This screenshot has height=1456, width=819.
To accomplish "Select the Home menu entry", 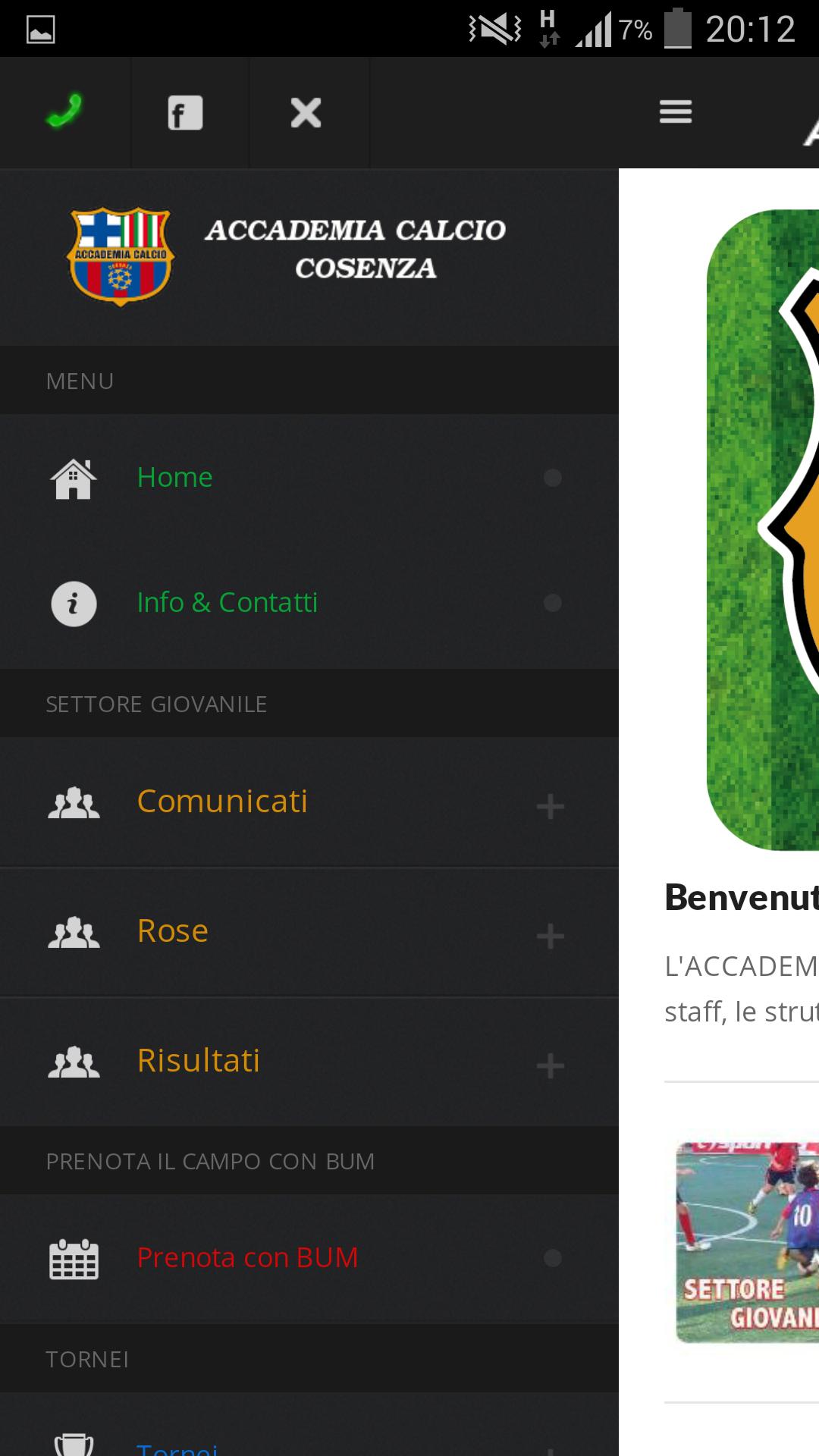I will (x=174, y=478).
